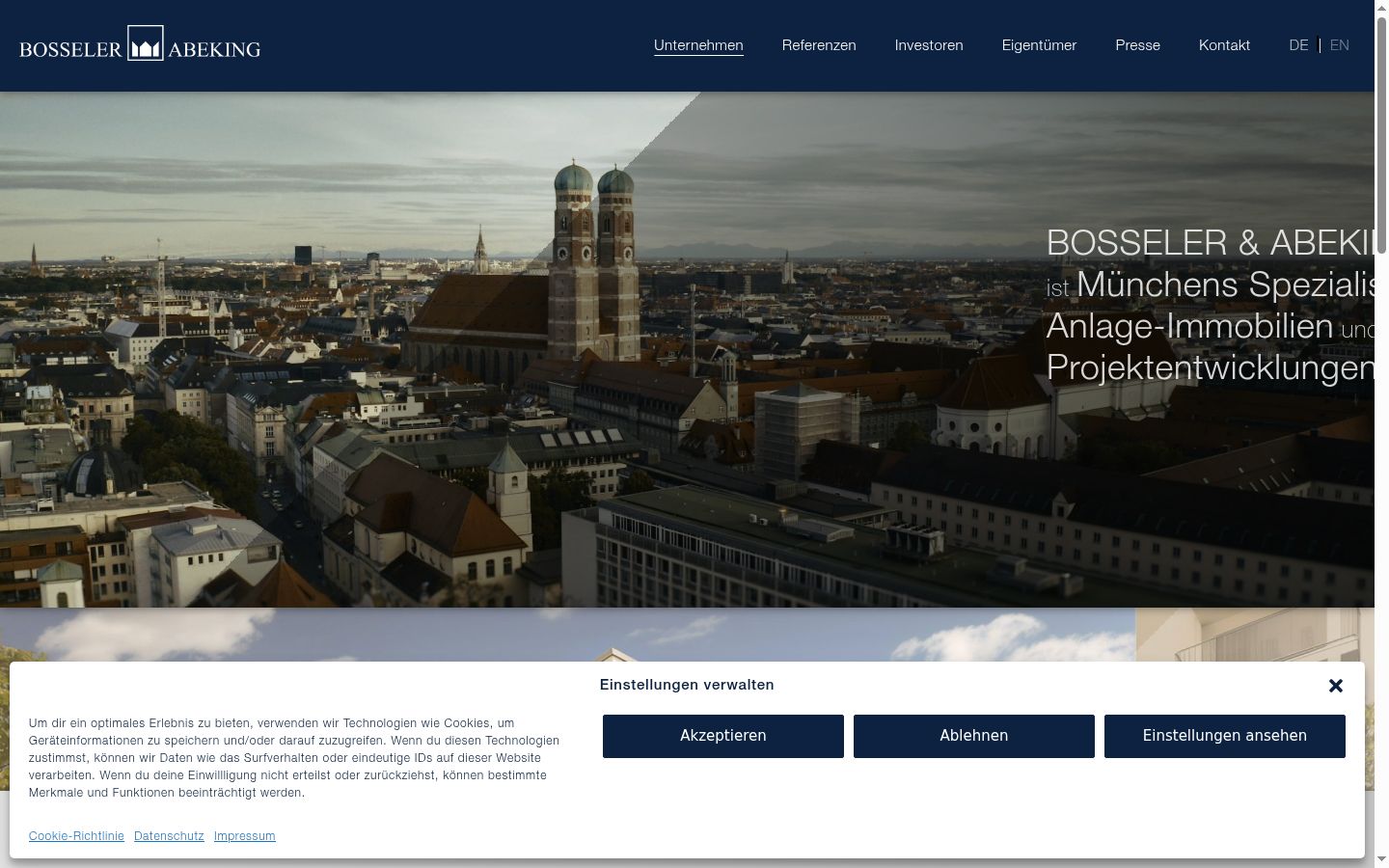Switch the site language to EN

[x=1340, y=45]
